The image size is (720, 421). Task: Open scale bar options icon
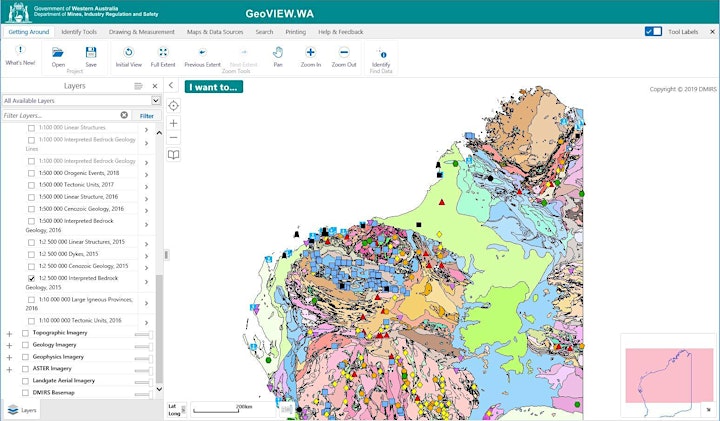coord(287,409)
